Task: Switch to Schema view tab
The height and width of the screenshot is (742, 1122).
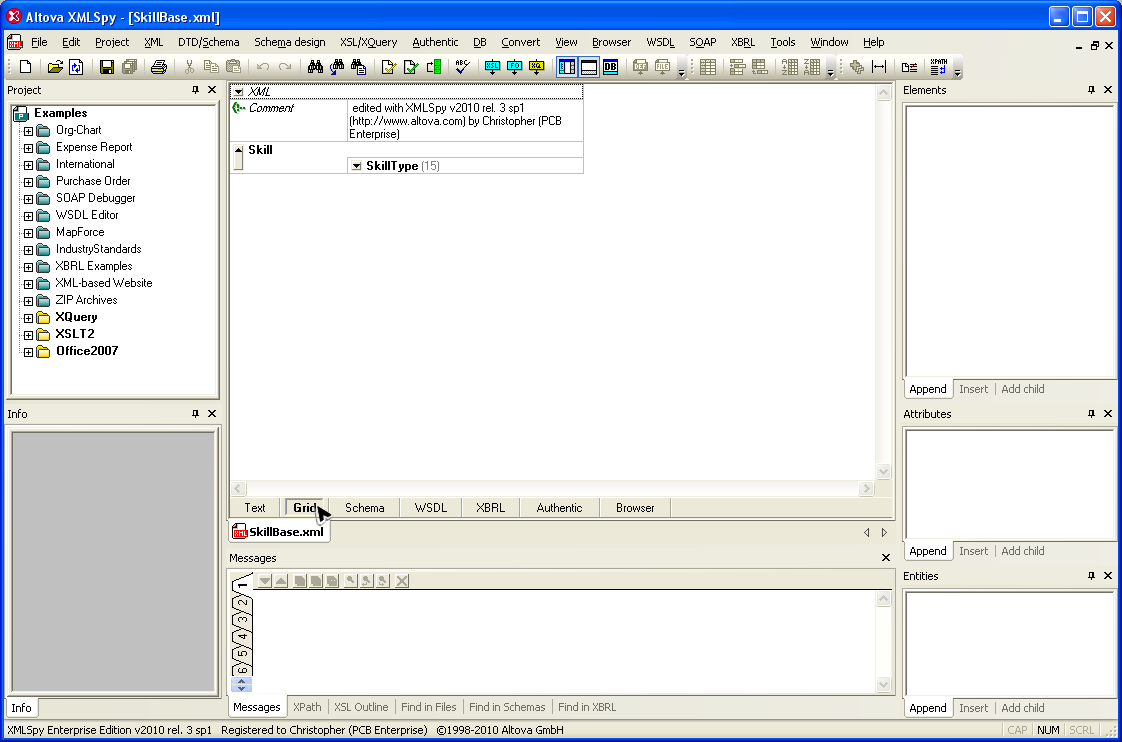Action: click(364, 507)
